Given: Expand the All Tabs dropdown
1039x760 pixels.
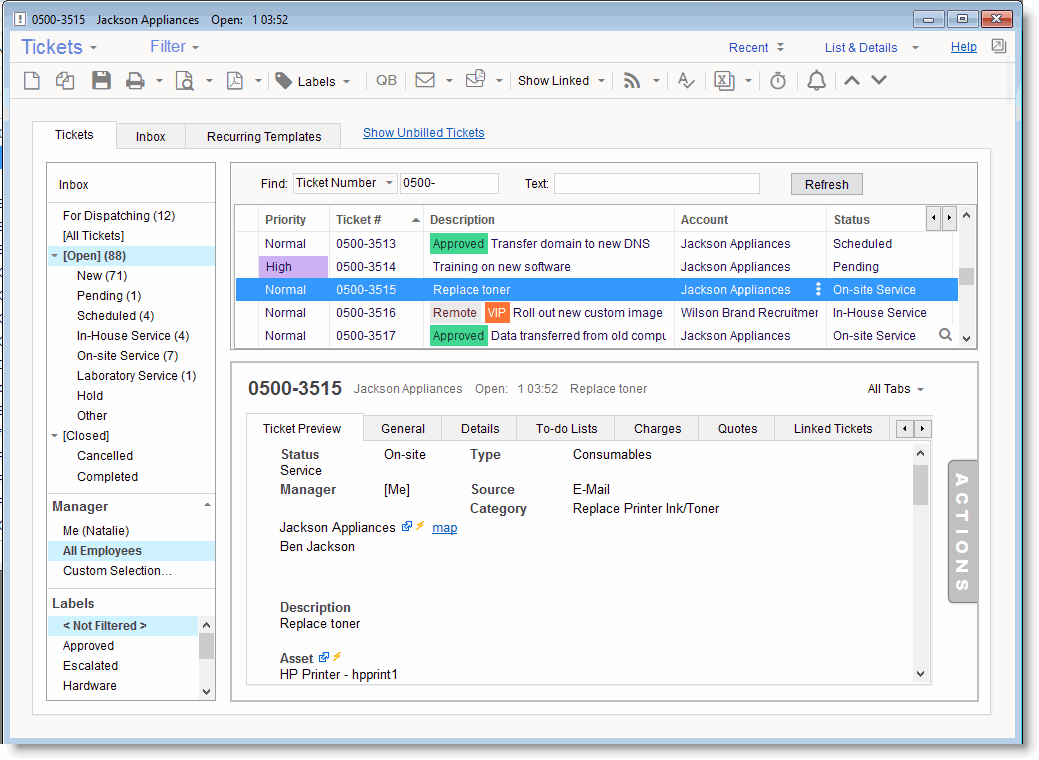Looking at the screenshot, I should click(895, 389).
